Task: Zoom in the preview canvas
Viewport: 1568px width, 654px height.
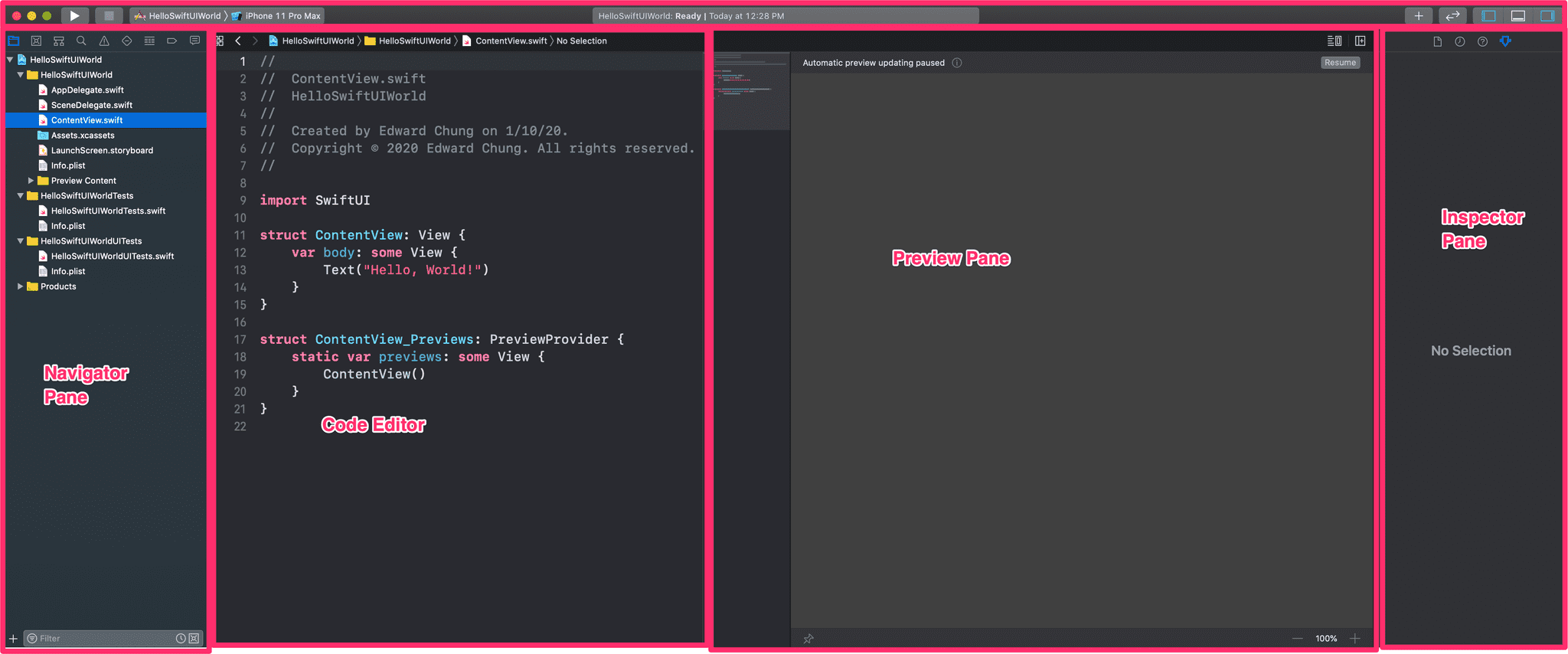Action: pos(1355,639)
